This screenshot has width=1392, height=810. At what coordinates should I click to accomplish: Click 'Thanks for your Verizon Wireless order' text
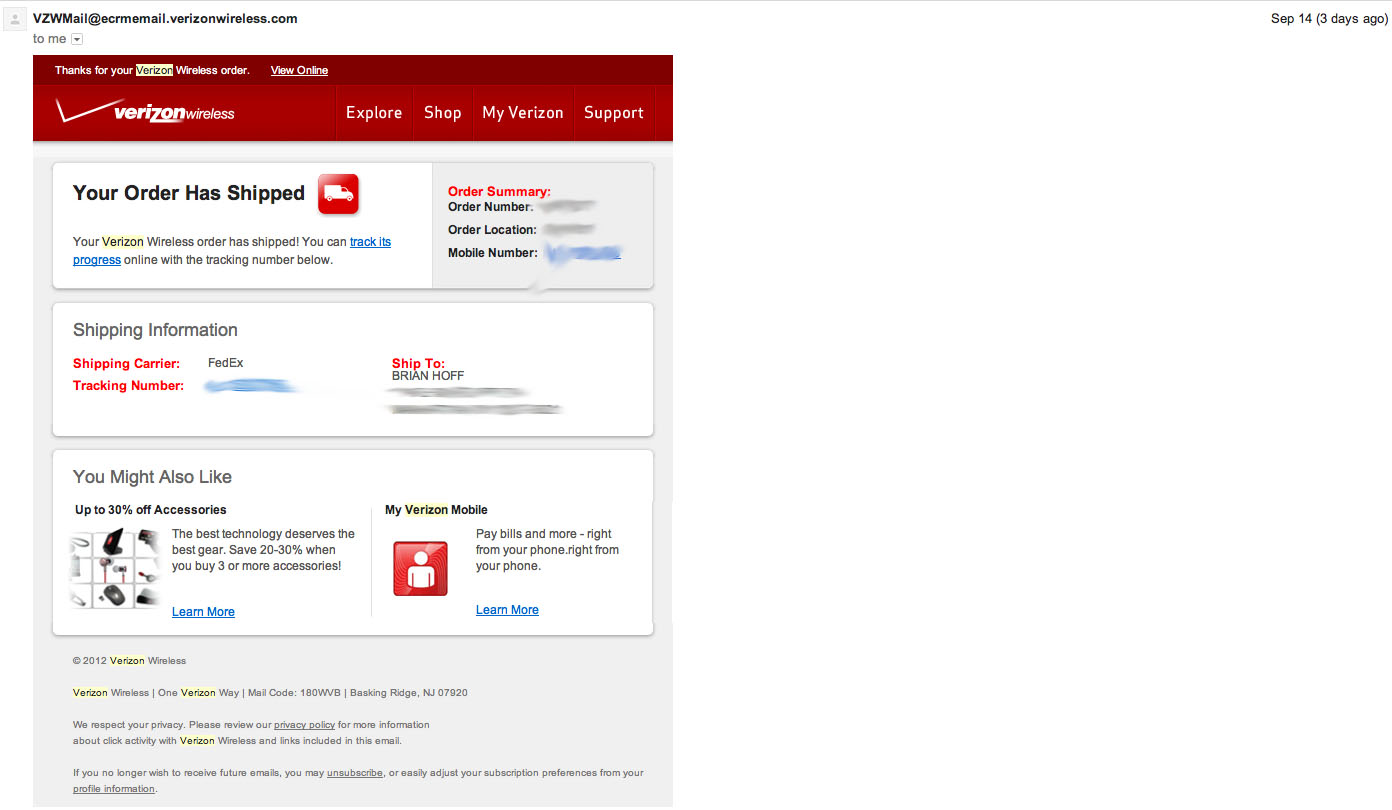[152, 70]
